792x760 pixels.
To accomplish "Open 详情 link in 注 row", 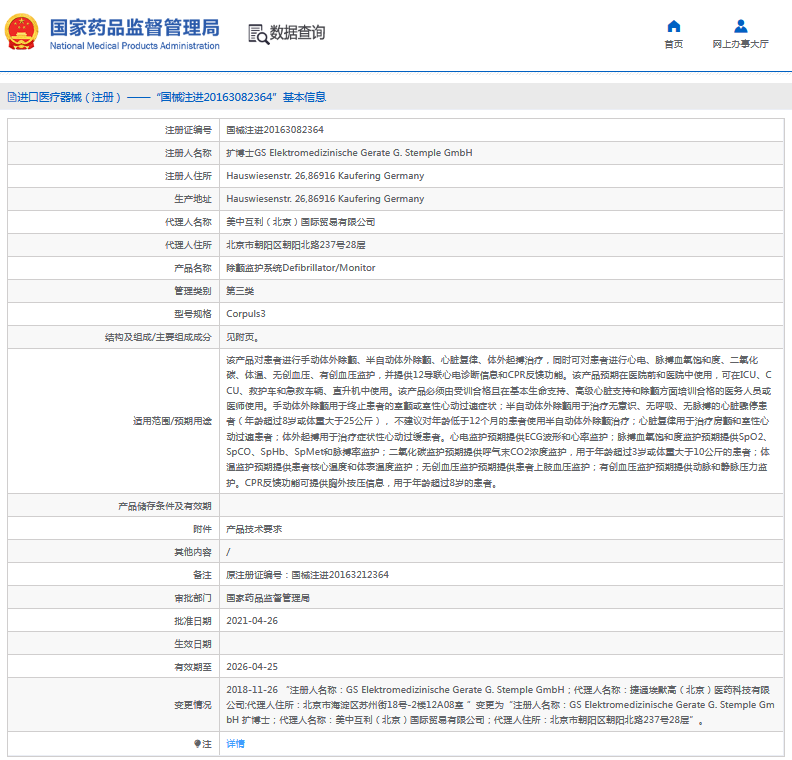I will point(235,743).
